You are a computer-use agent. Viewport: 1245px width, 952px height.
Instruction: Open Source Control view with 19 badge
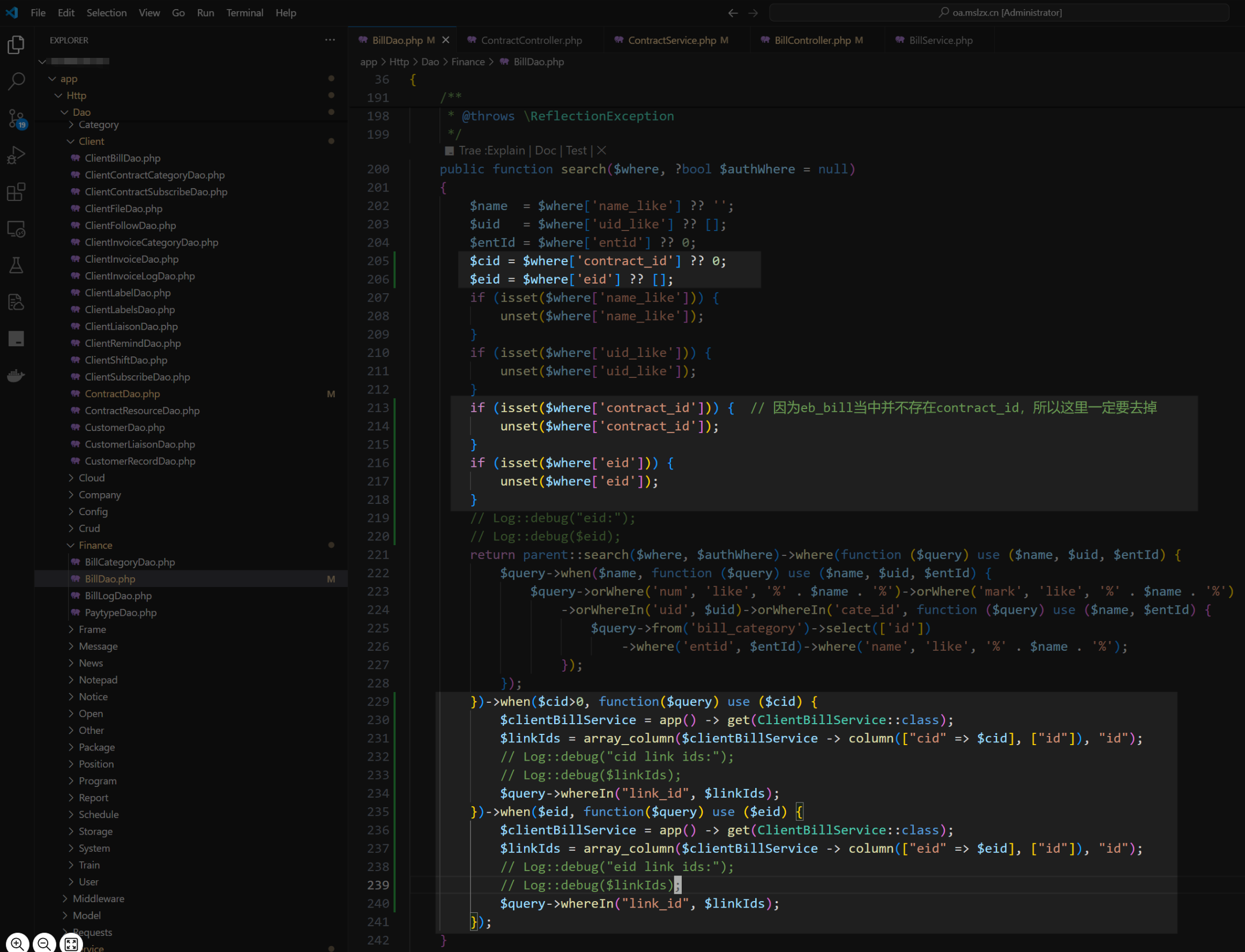click(x=16, y=118)
